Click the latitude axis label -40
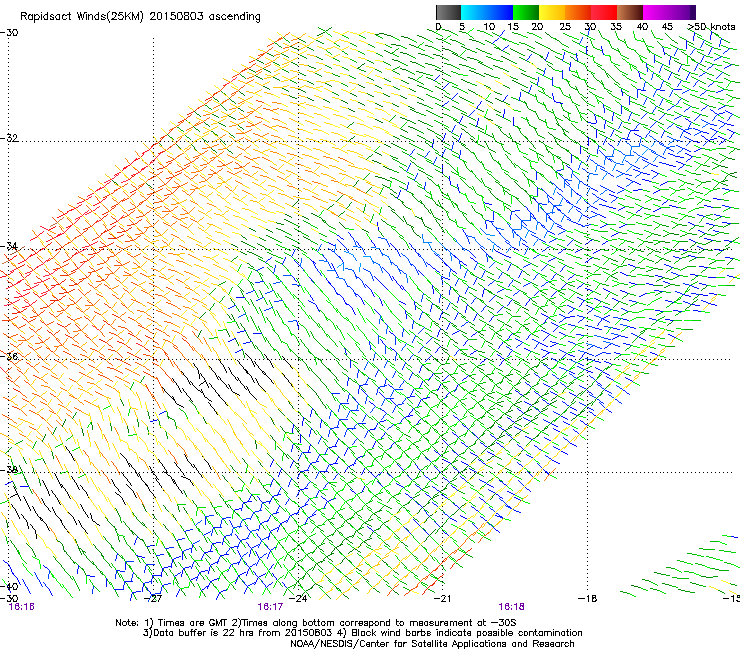This screenshot has height=650, width=740. click(9, 587)
